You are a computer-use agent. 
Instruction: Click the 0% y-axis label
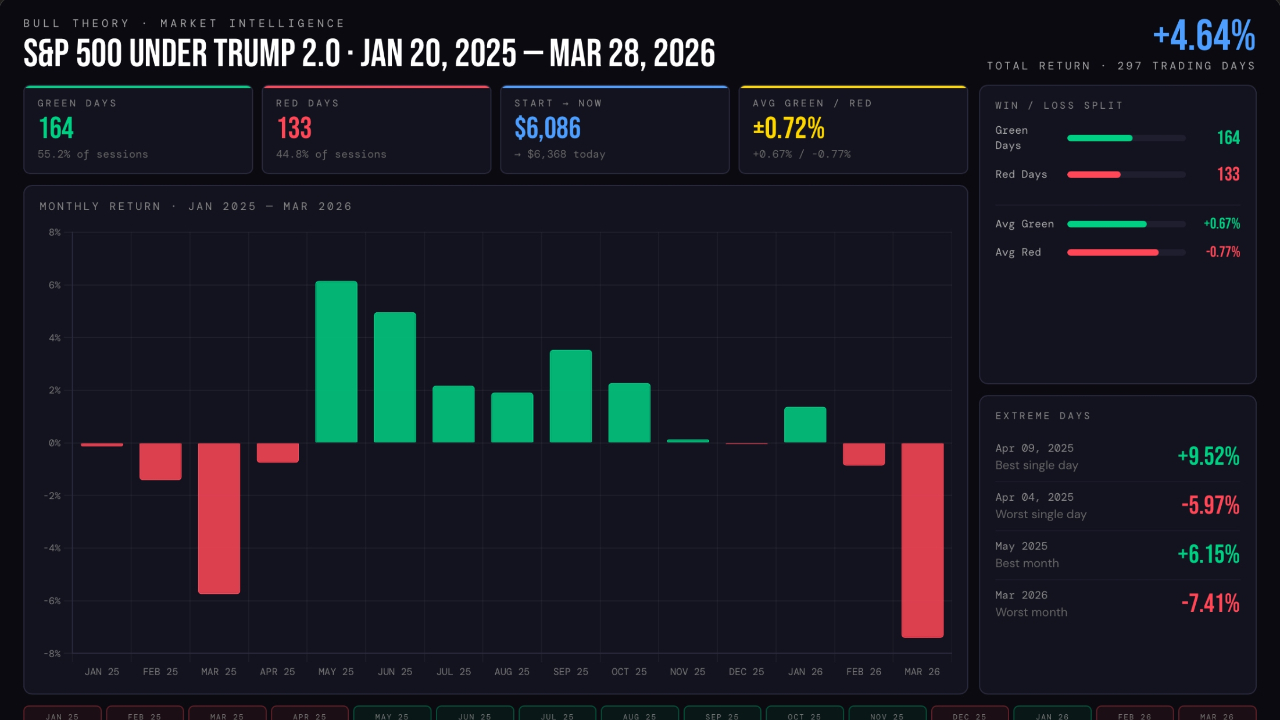54,442
